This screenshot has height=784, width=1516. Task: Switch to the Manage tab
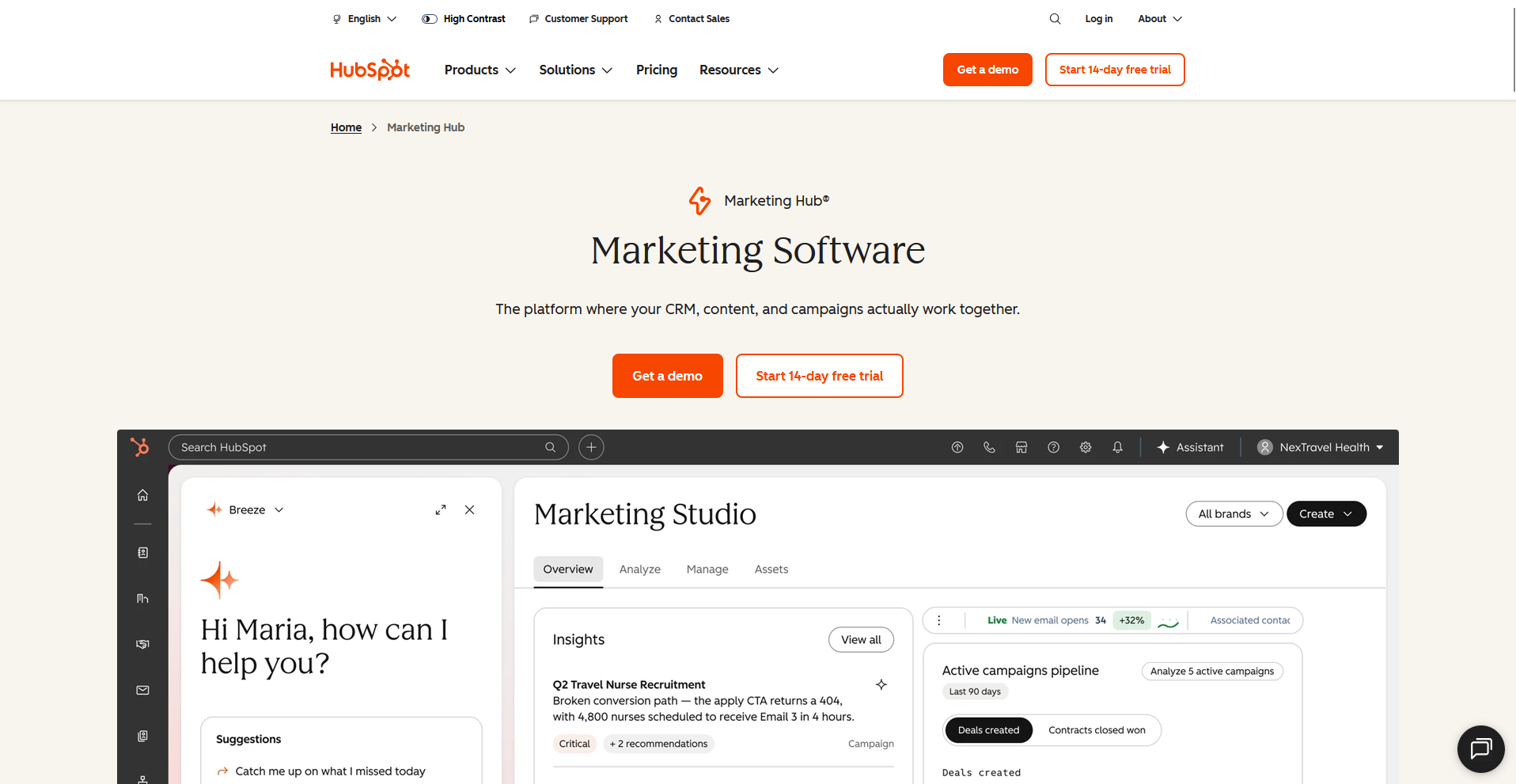(707, 570)
